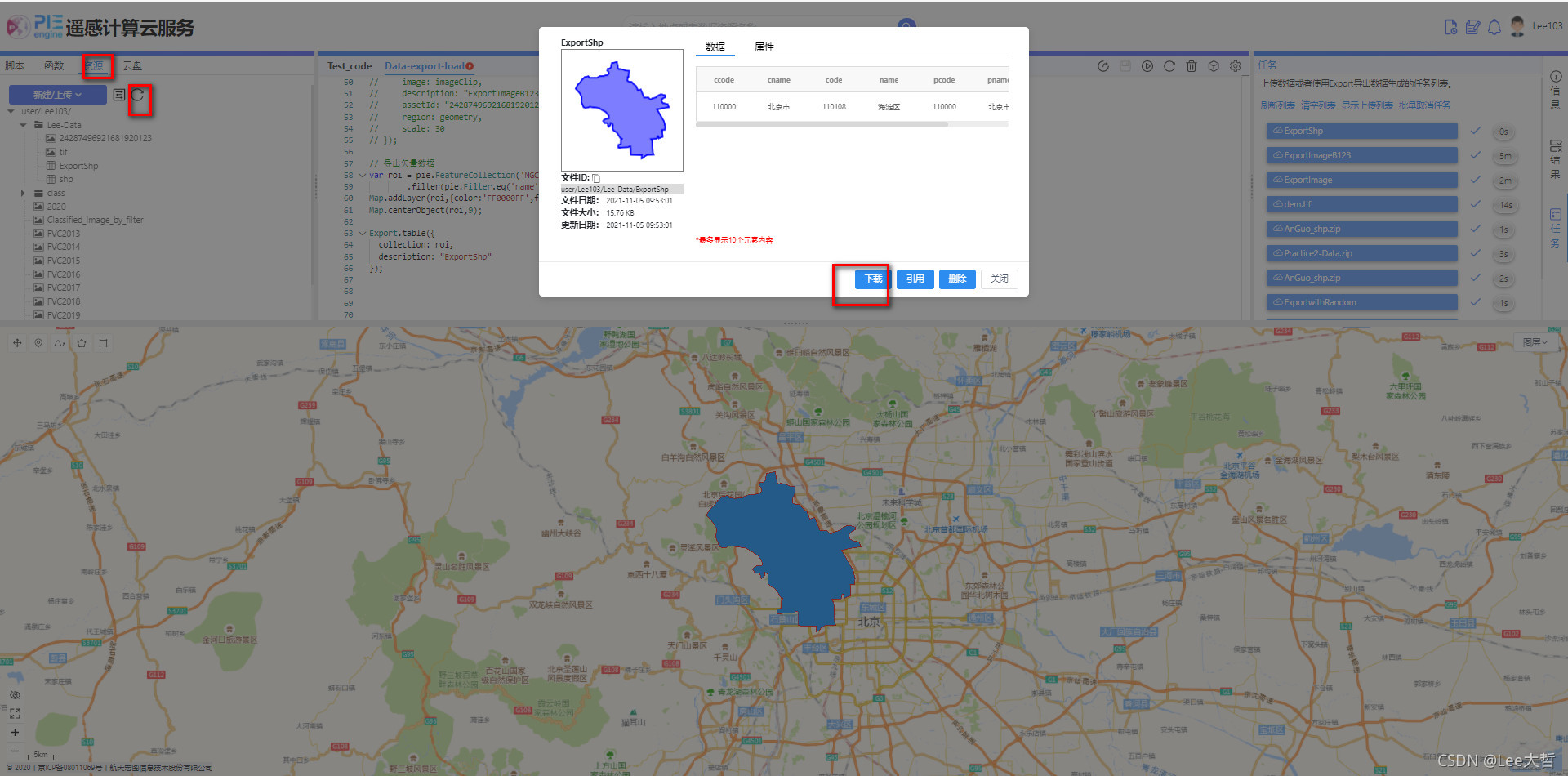Refresh the resource tree with the reload icon
1568x776 pixels.
click(x=138, y=95)
